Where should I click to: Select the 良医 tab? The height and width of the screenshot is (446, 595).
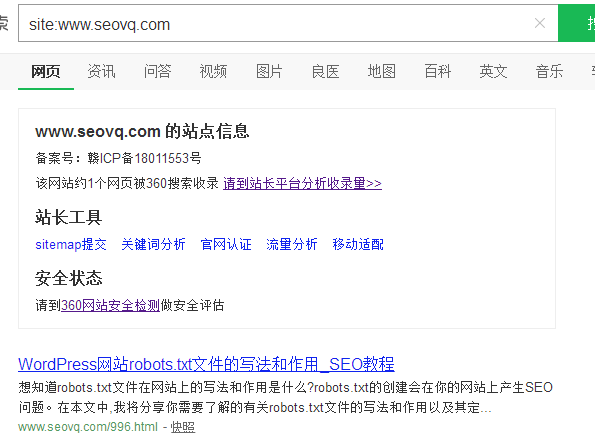tap(325, 71)
